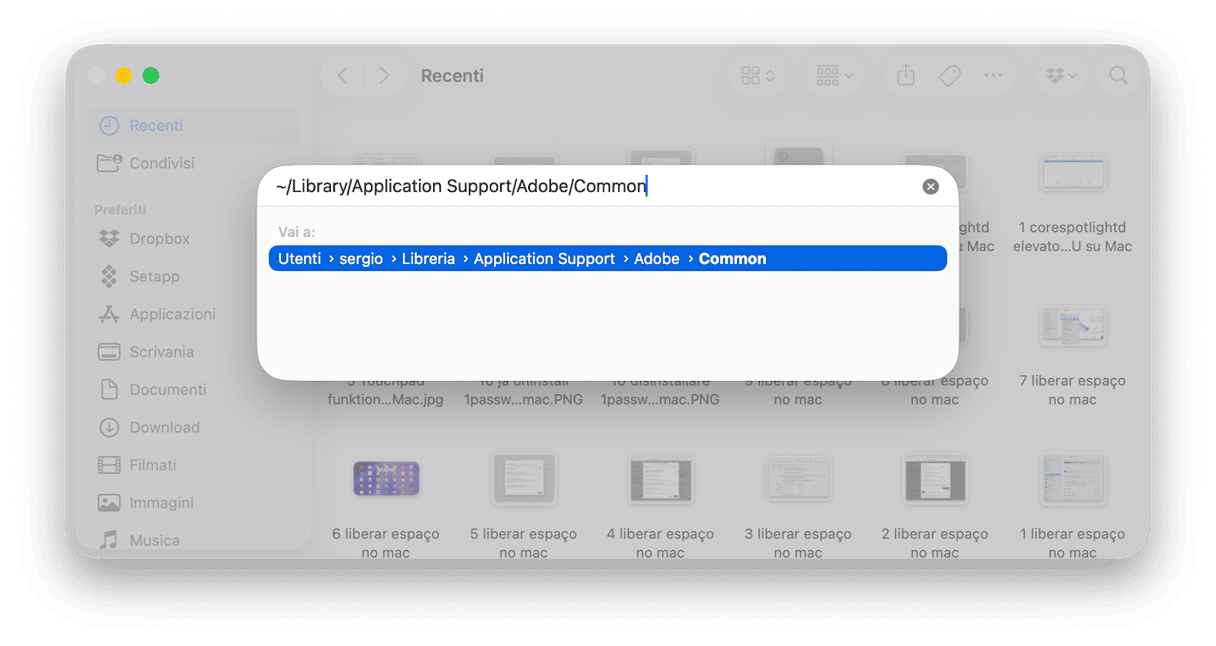The image size is (1216, 646).
Task: Open Setapp in the sidebar
Action: 193,277
